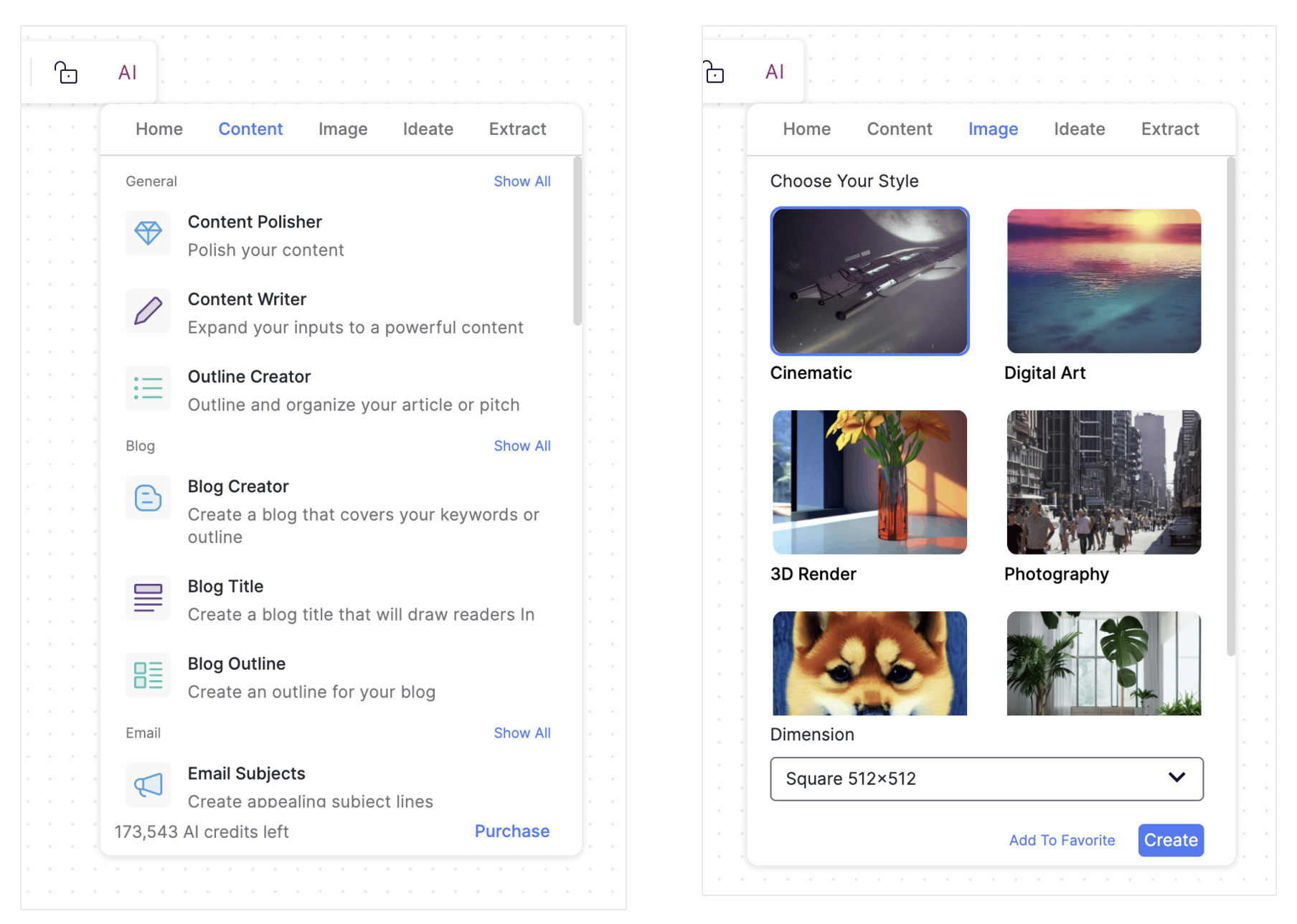The height and width of the screenshot is (924, 1297).
Task: Show all Blog tools
Action: click(x=522, y=446)
